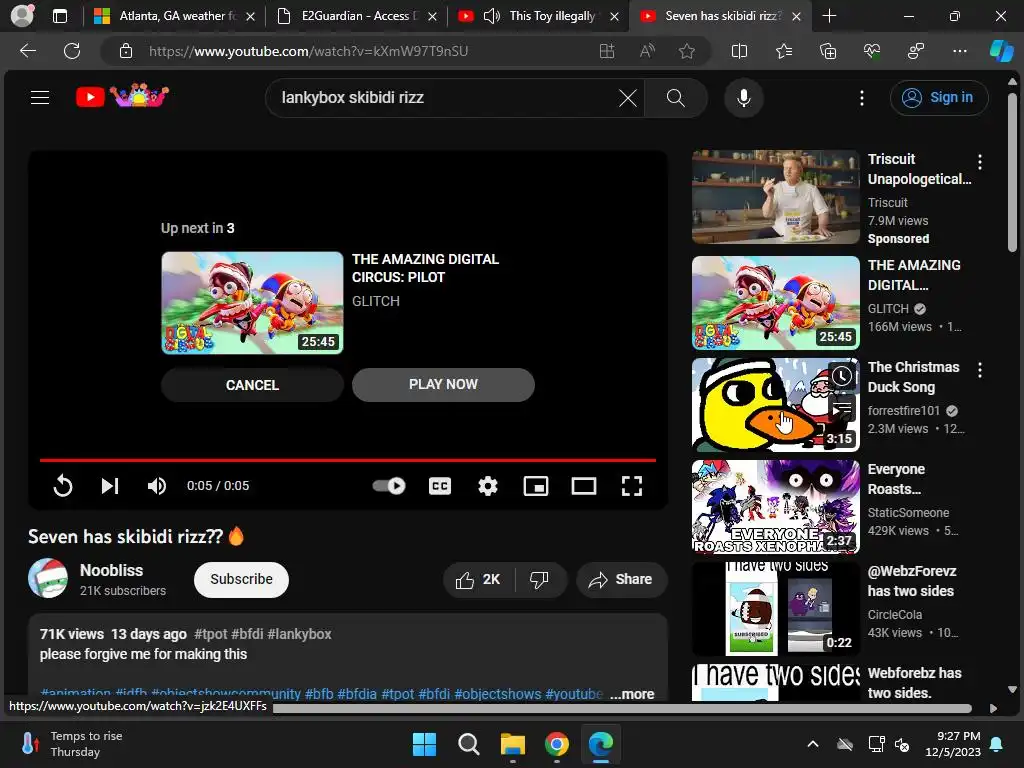Open the #lankybox hashtag
This screenshot has width=1024, height=768.
tap(299, 634)
